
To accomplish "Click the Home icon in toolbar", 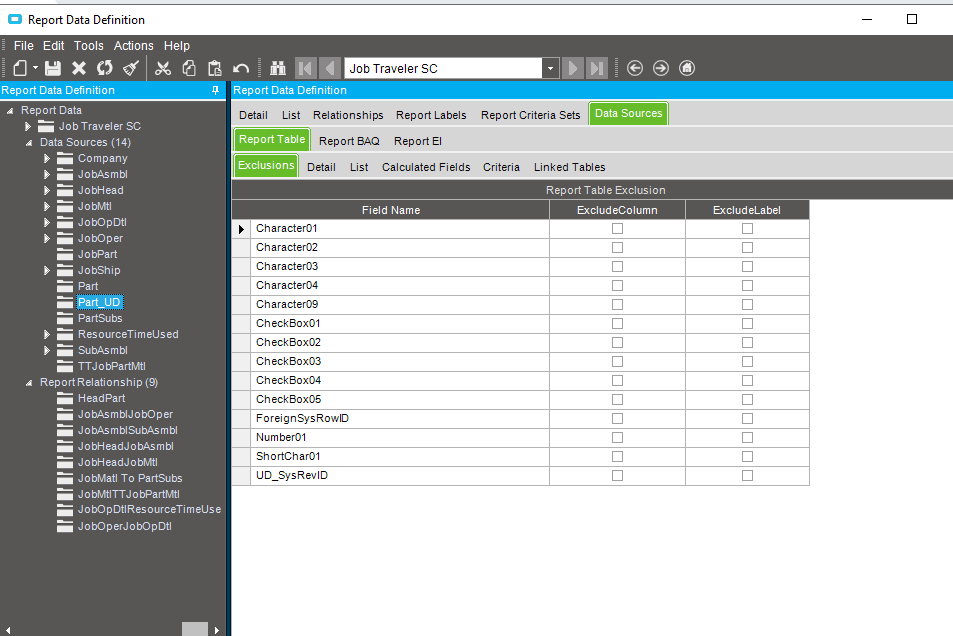I will pyautogui.click(x=687, y=68).
